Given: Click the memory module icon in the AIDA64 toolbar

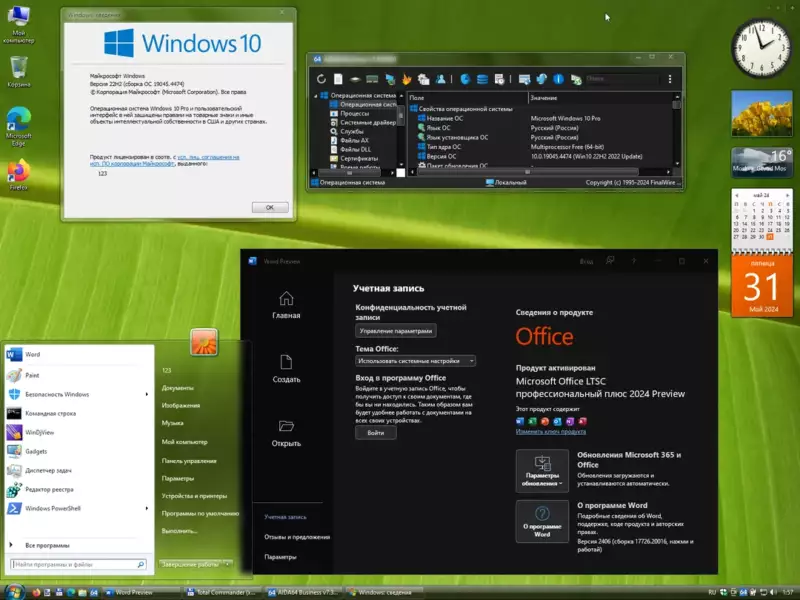Looking at the screenshot, I should point(372,79).
